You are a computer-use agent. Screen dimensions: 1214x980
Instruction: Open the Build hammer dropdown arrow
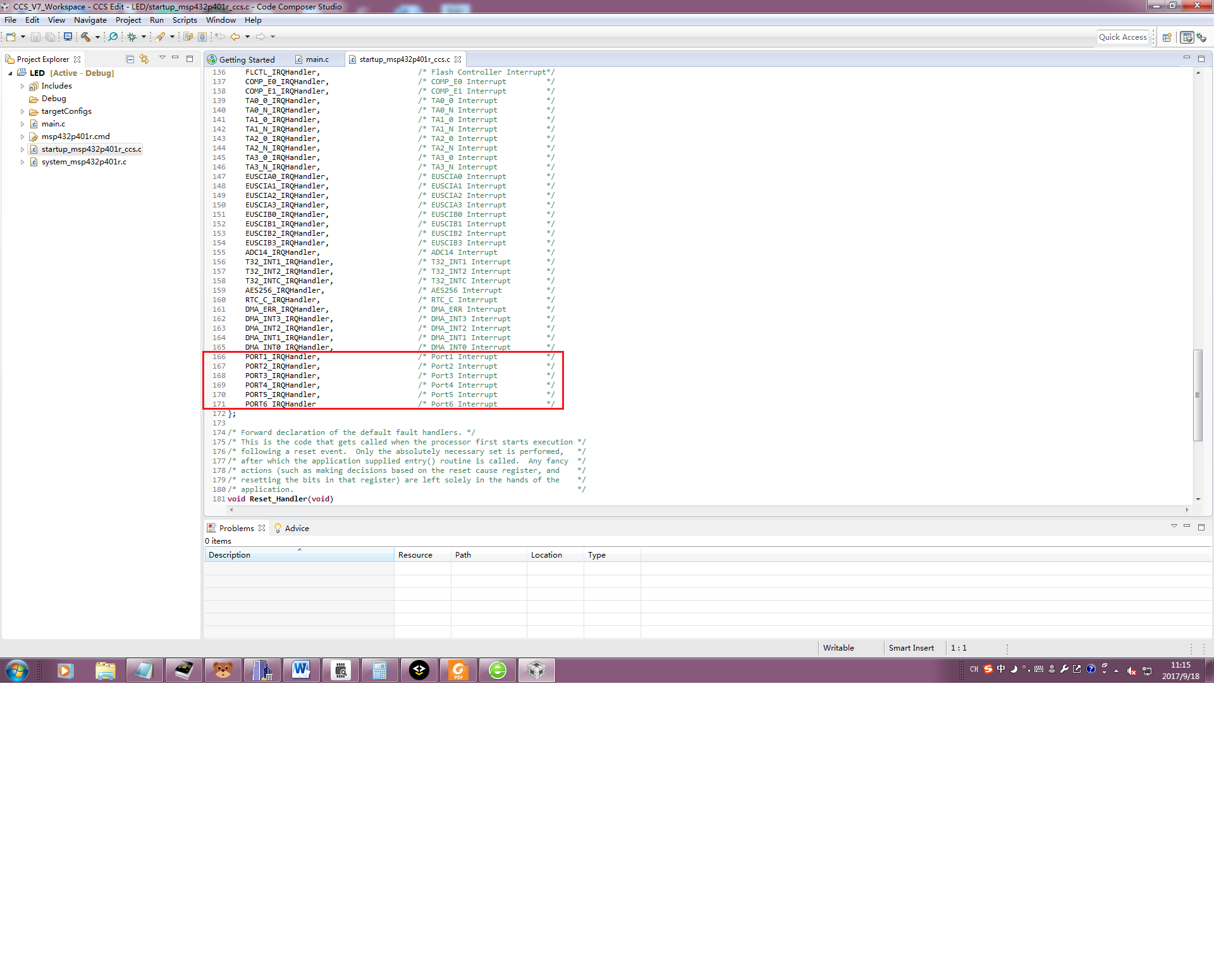(97, 37)
